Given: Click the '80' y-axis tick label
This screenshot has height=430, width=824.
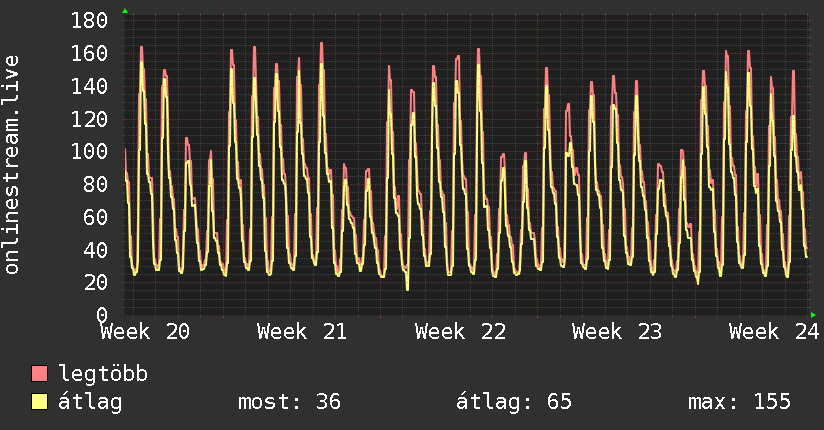Looking at the screenshot, I should click(96, 184).
